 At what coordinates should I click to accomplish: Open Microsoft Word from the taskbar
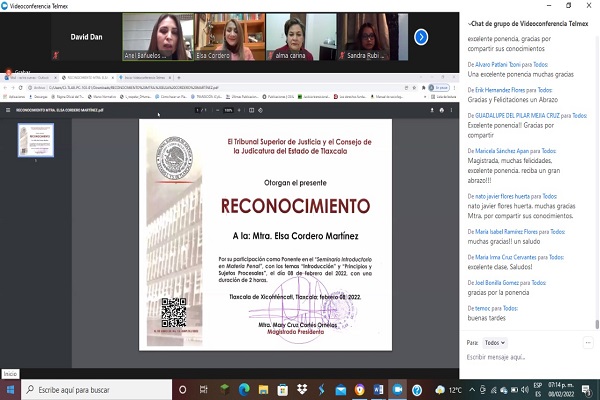(378, 389)
